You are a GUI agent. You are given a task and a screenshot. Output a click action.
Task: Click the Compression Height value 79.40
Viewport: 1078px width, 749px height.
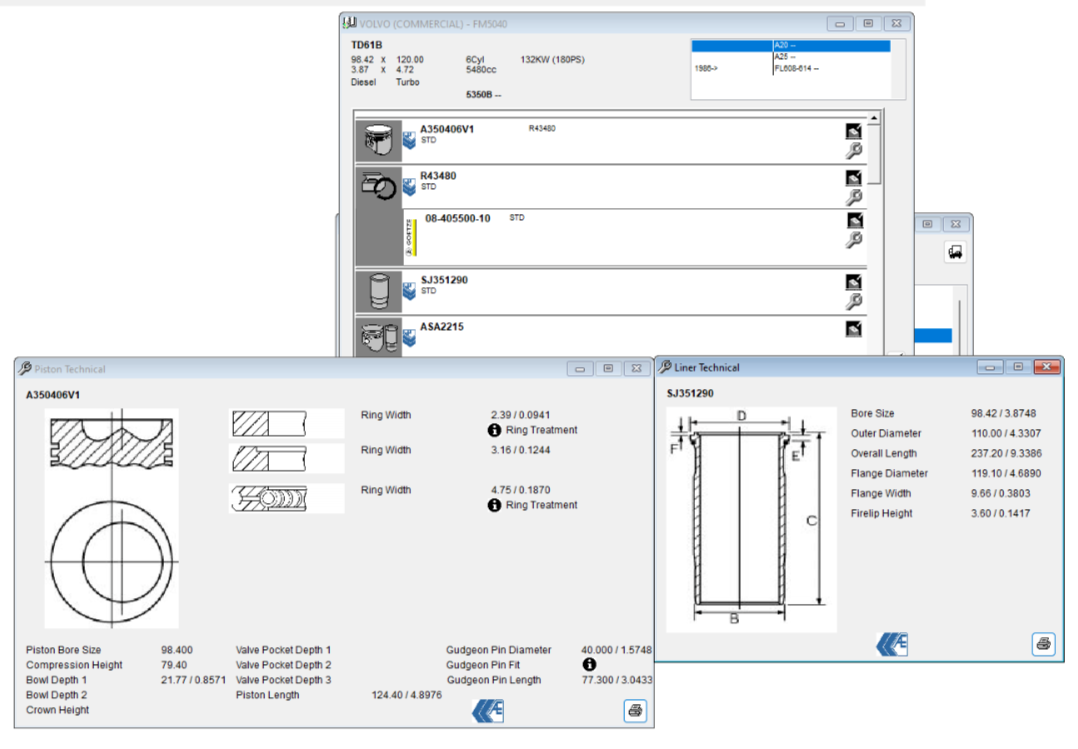[x=174, y=665]
